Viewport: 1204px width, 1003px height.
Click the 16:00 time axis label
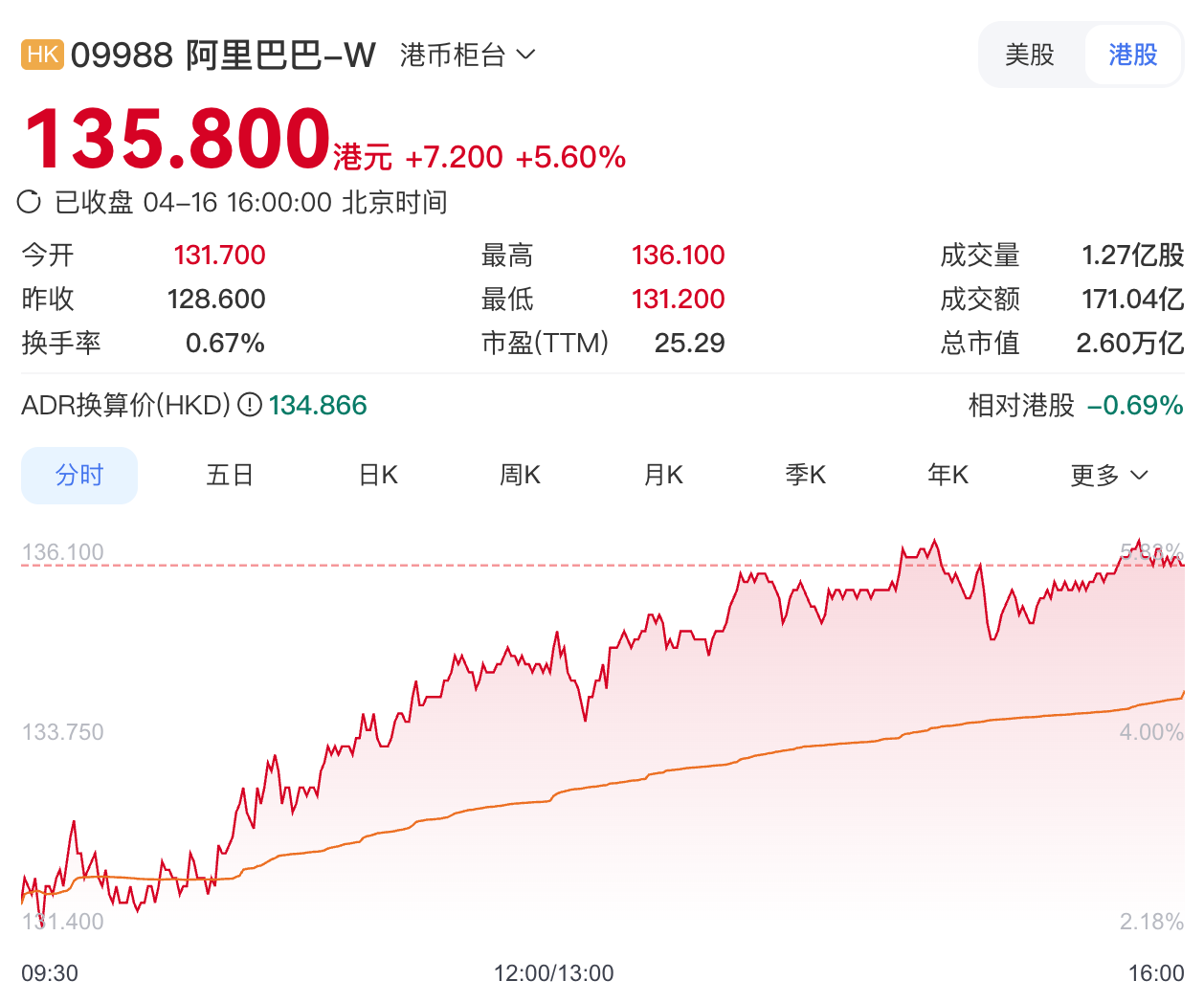(x=1156, y=973)
